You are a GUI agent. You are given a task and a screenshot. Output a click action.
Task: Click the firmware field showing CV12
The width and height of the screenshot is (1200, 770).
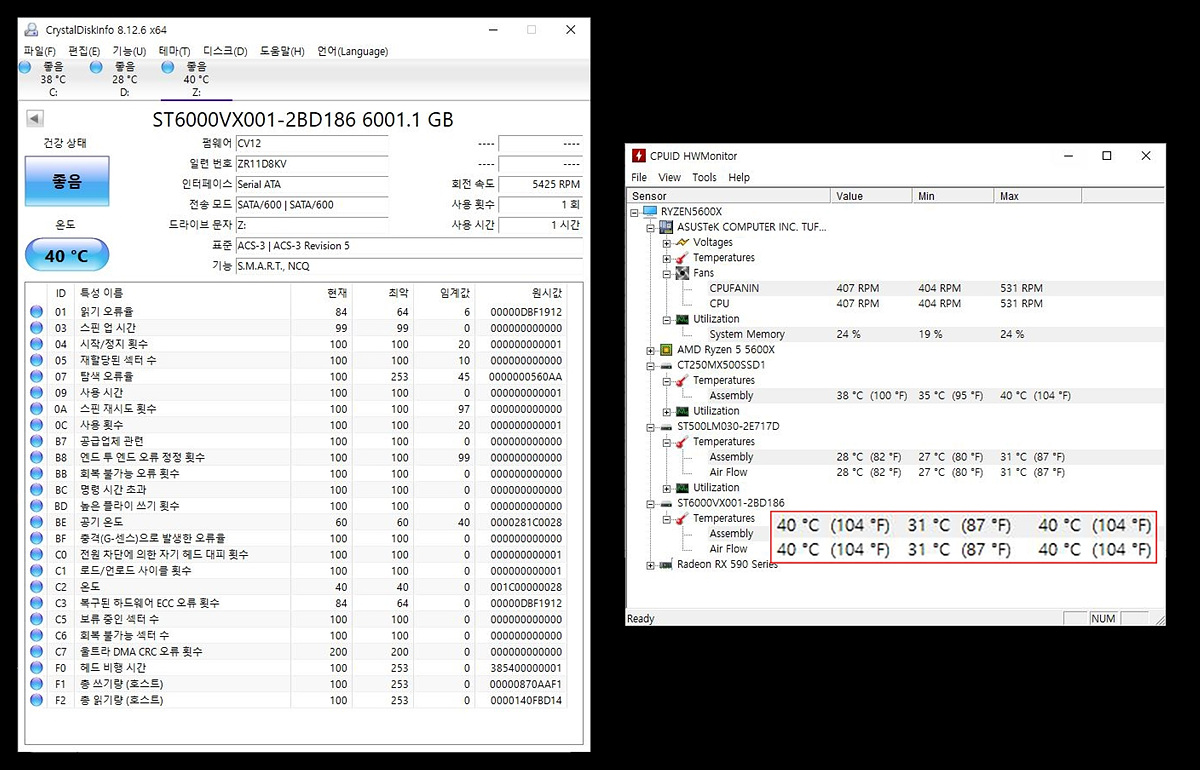point(311,143)
